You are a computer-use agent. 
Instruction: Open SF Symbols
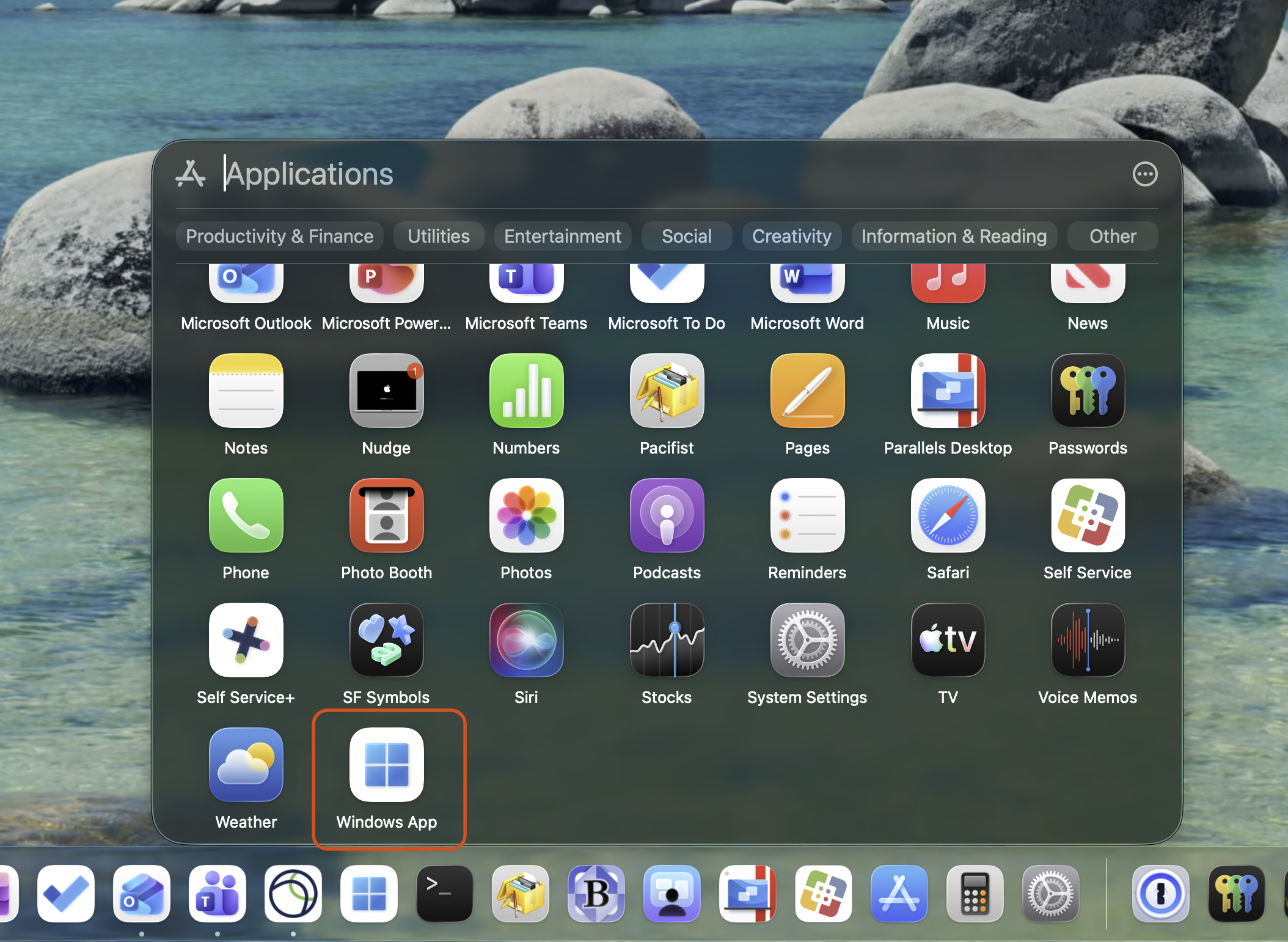coord(387,641)
